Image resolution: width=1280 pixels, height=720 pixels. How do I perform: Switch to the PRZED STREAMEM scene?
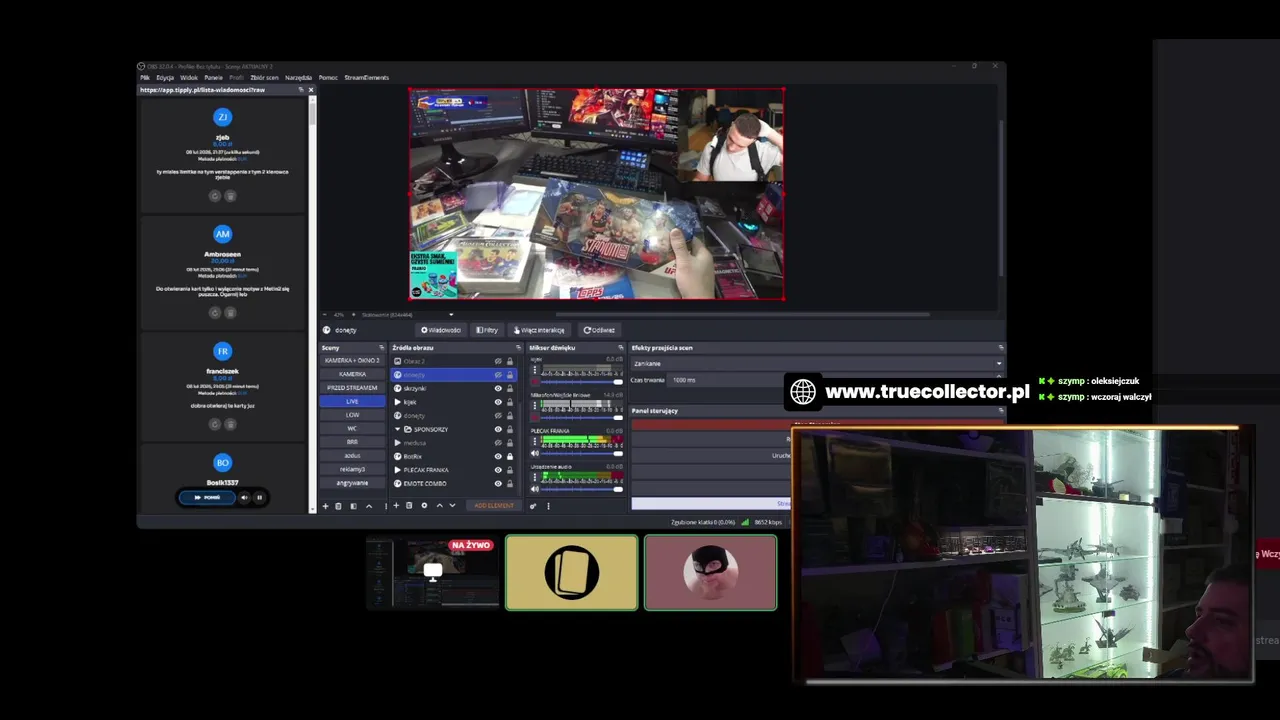352,388
